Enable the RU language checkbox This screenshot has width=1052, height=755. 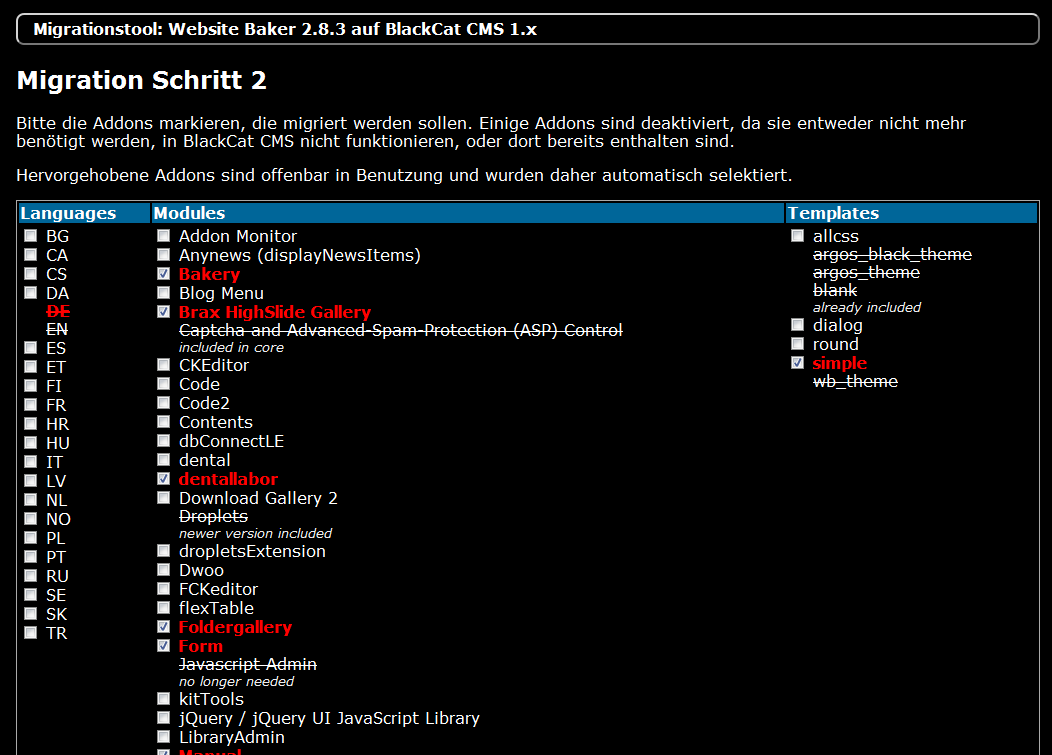pyautogui.click(x=31, y=576)
